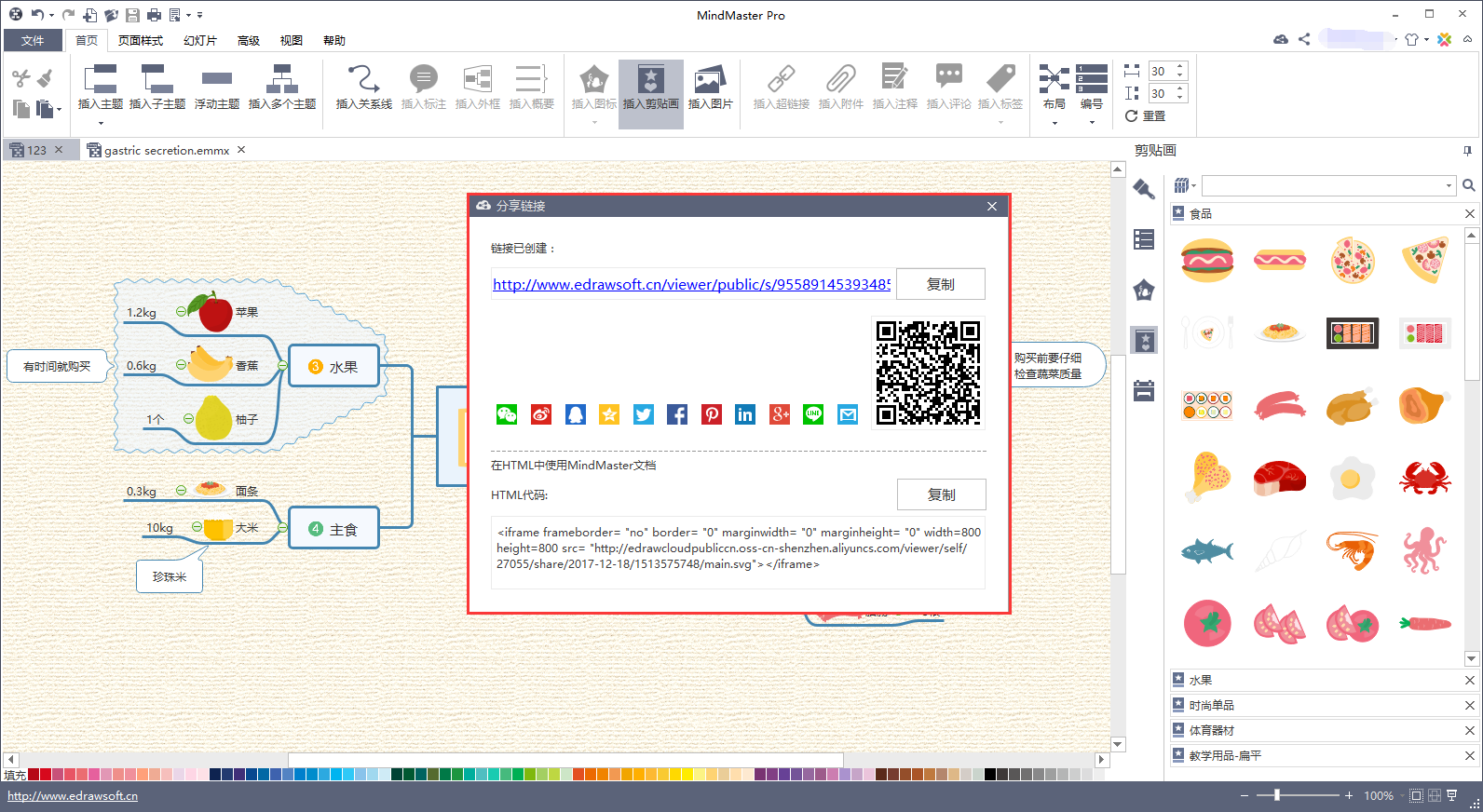Click the QR code in the share dialog

[928, 372]
